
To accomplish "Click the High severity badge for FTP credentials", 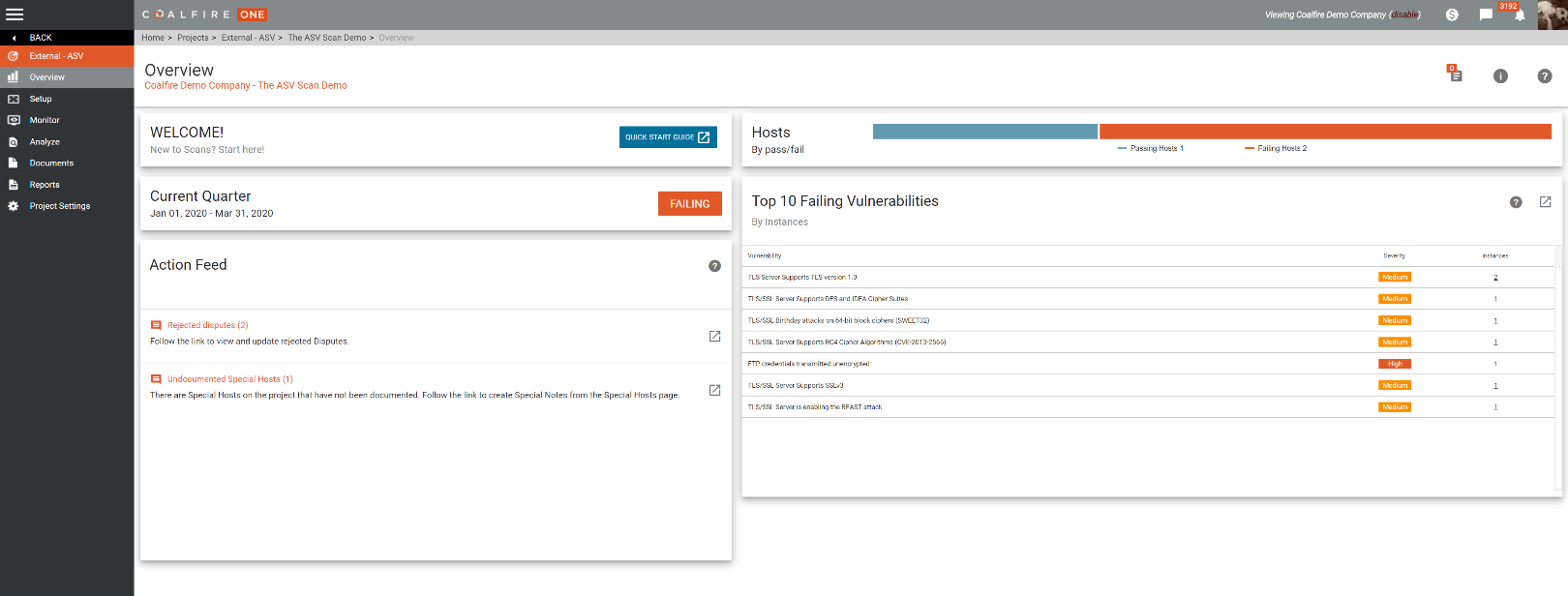I will (x=1395, y=364).
